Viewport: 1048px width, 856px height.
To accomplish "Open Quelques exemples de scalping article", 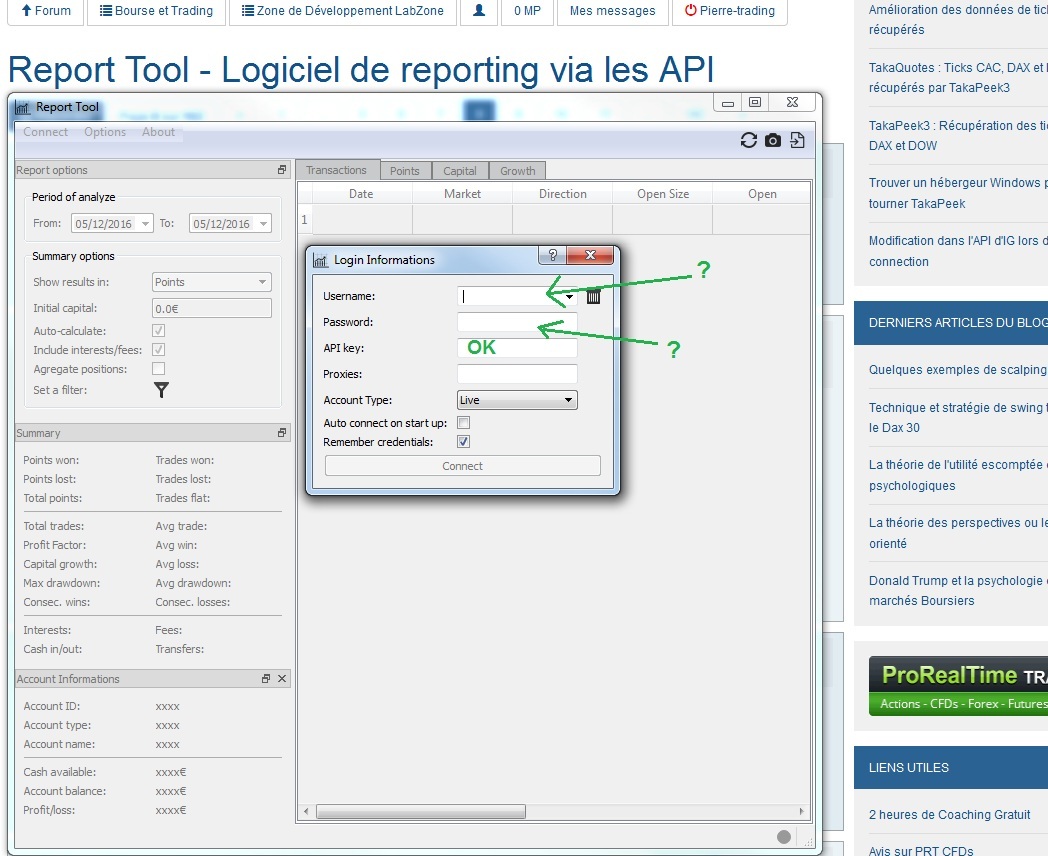I will (x=958, y=370).
